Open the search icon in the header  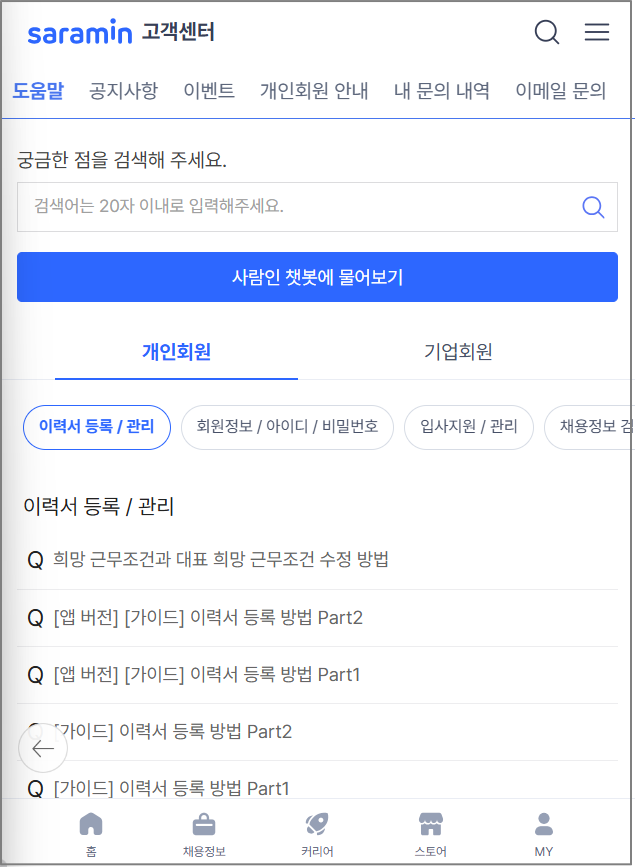point(547,32)
